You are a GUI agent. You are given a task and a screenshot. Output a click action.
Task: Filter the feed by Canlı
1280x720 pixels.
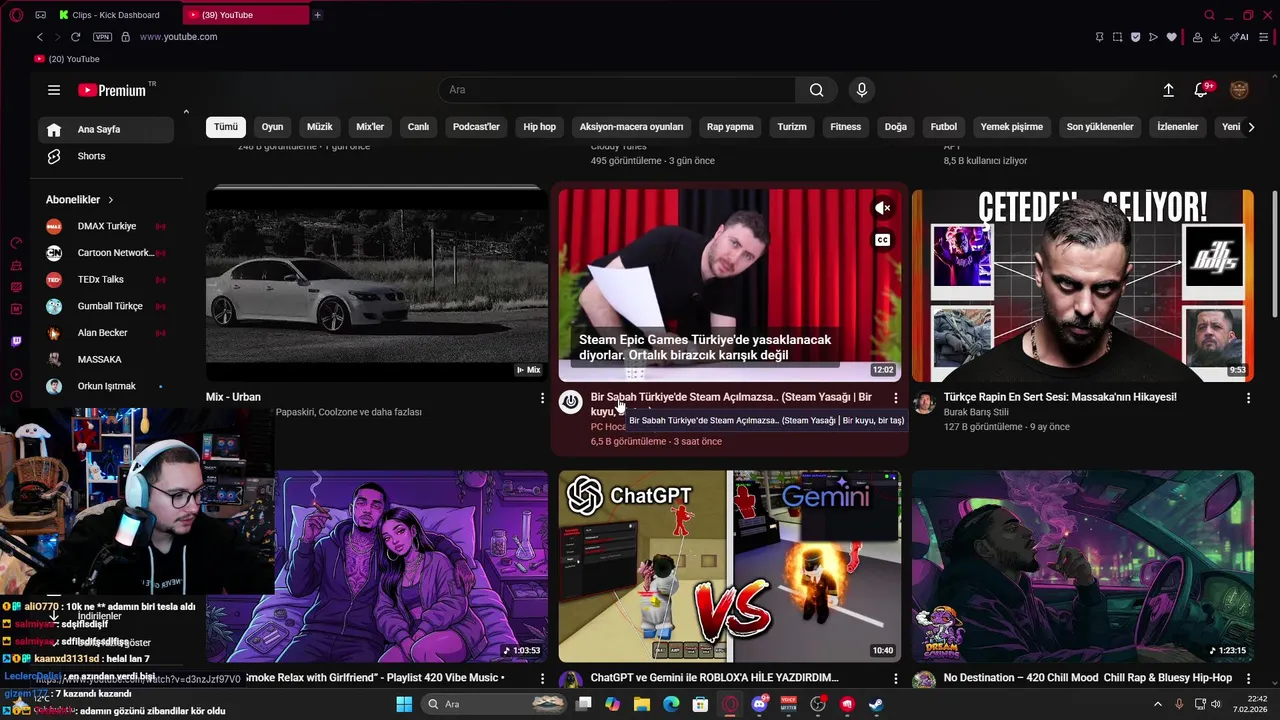[x=418, y=127]
